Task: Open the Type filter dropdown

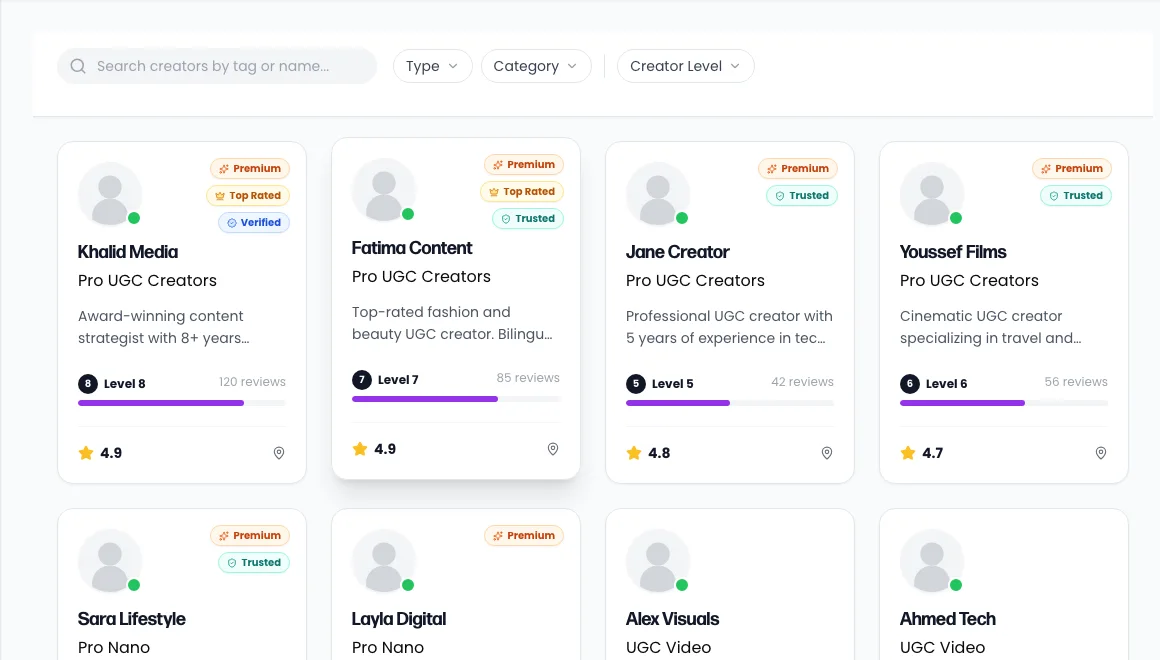Action: (x=432, y=66)
